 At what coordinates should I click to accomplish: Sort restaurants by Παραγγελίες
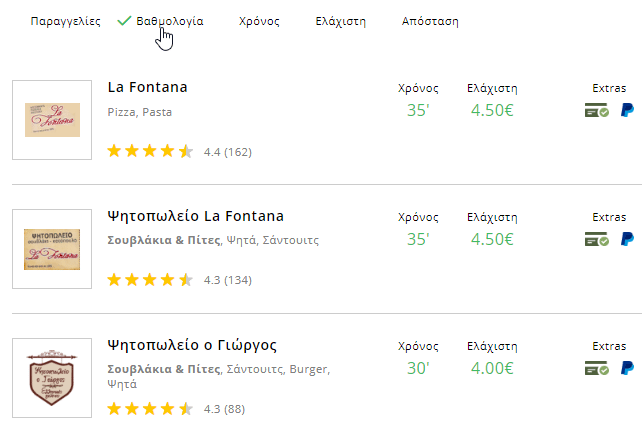[x=66, y=21]
